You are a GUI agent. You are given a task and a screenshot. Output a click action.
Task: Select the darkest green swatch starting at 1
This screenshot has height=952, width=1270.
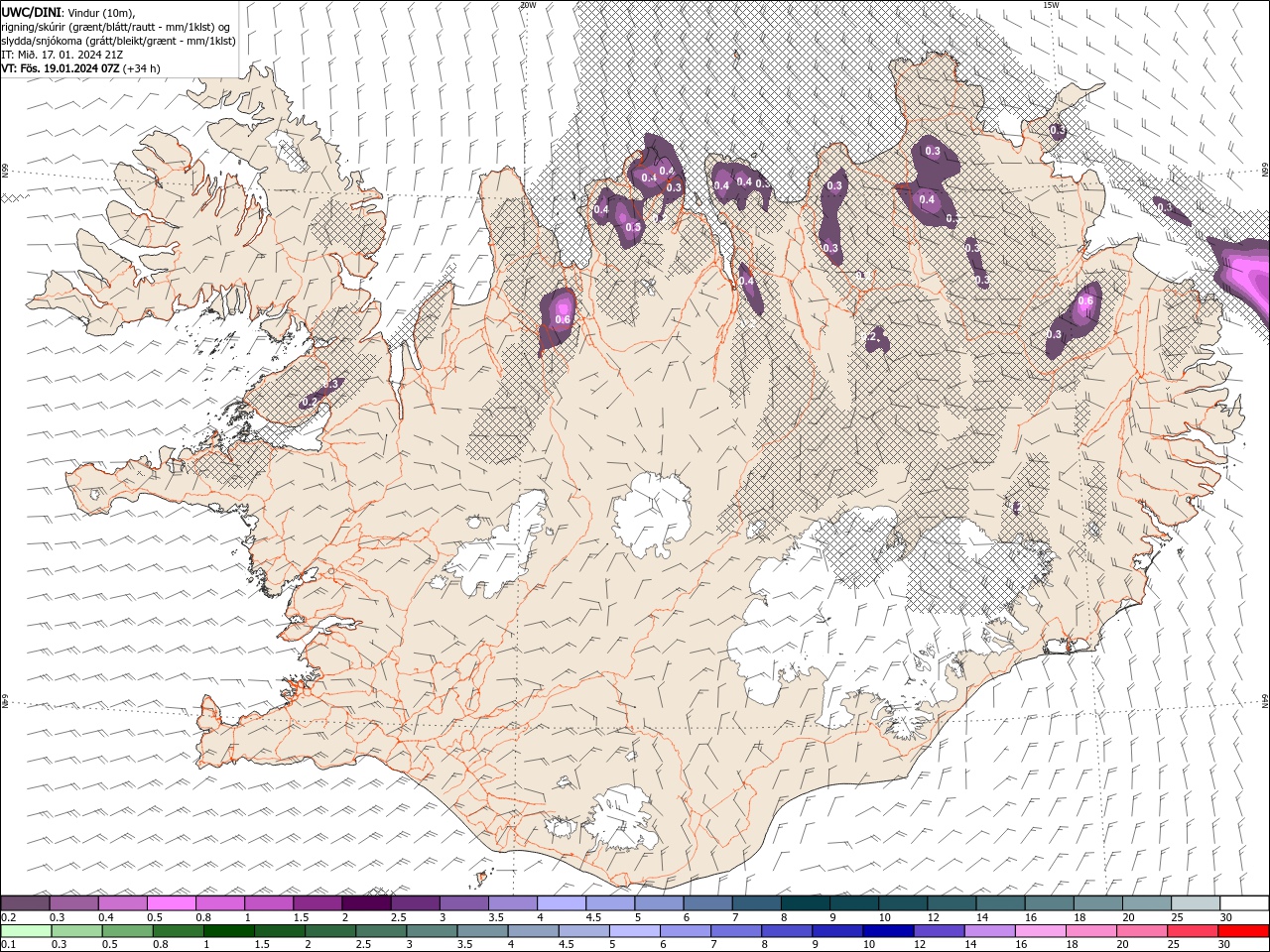[x=229, y=931]
